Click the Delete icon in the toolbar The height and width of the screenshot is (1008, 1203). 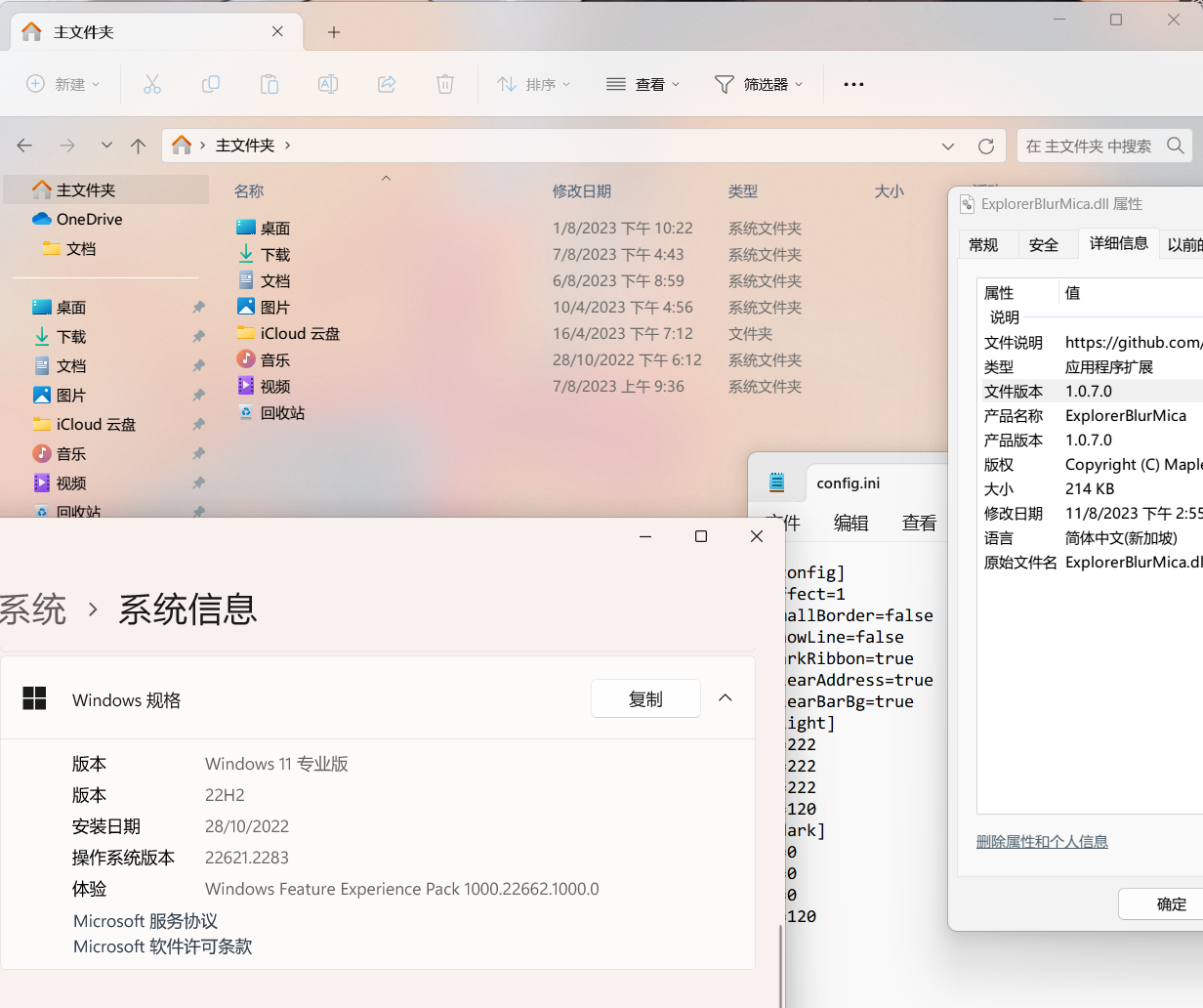[445, 84]
